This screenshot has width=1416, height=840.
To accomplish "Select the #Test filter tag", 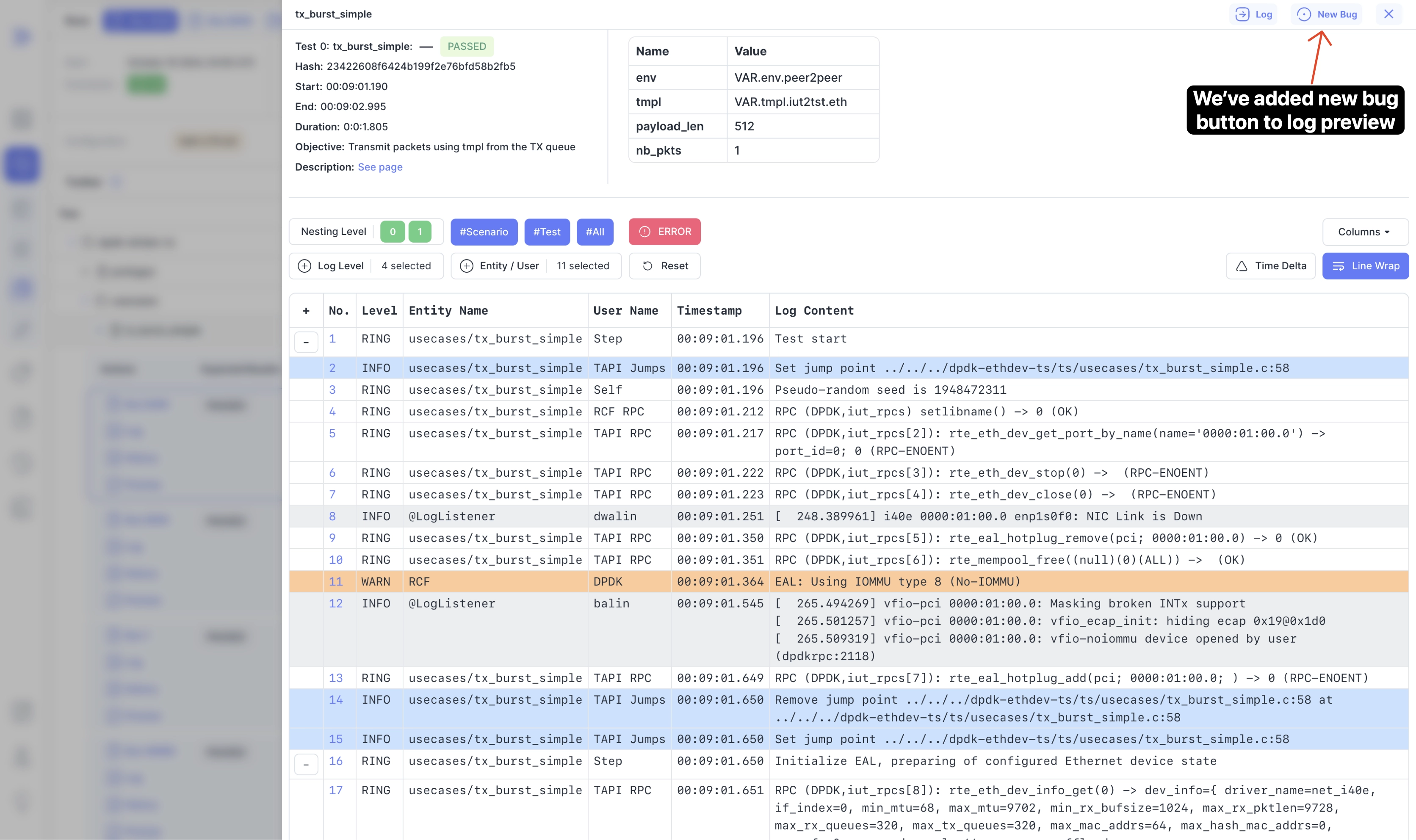I will [547, 232].
